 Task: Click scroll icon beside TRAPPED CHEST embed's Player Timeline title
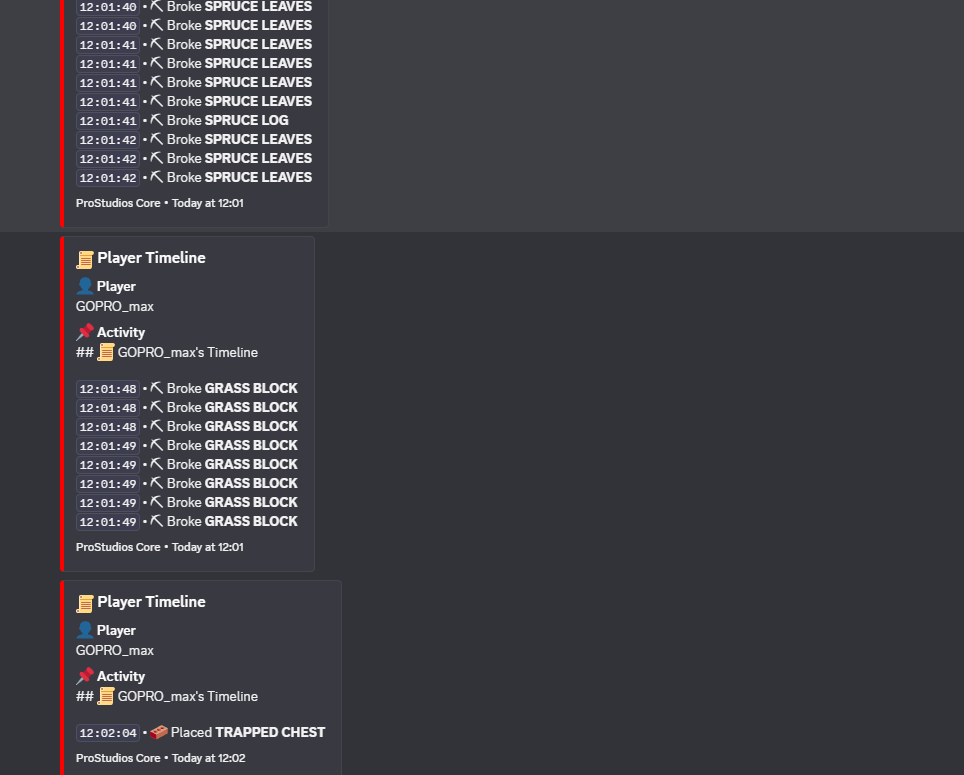(x=85, y=604)
